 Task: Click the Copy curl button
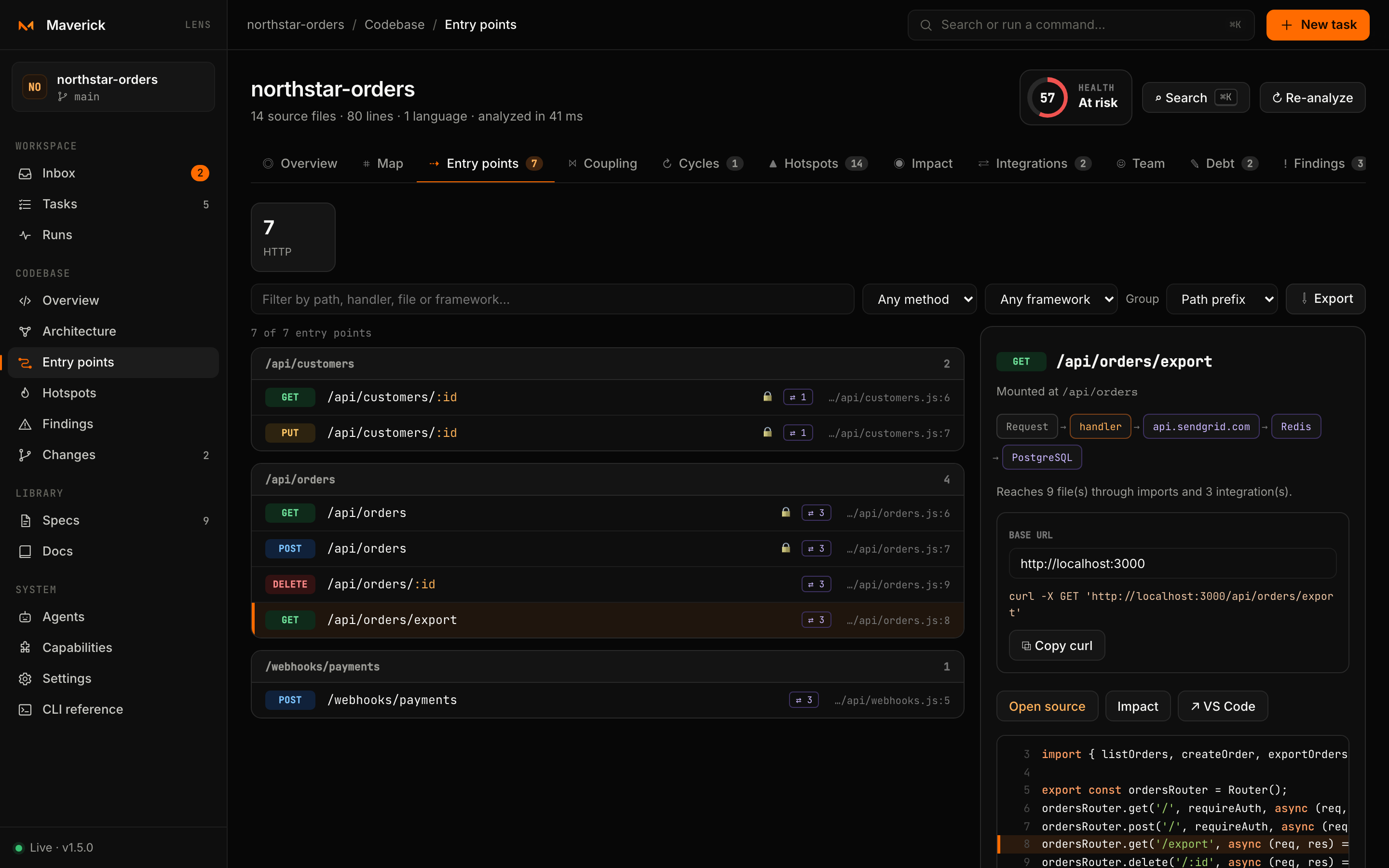[1057, 646]
